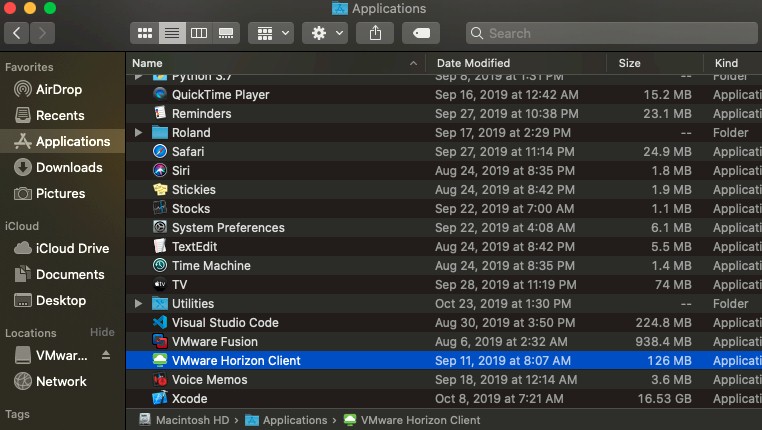The width and height of the screenshot is (762, 430).
Task: Go forward with the right arrow button
Action: point(42,33)
